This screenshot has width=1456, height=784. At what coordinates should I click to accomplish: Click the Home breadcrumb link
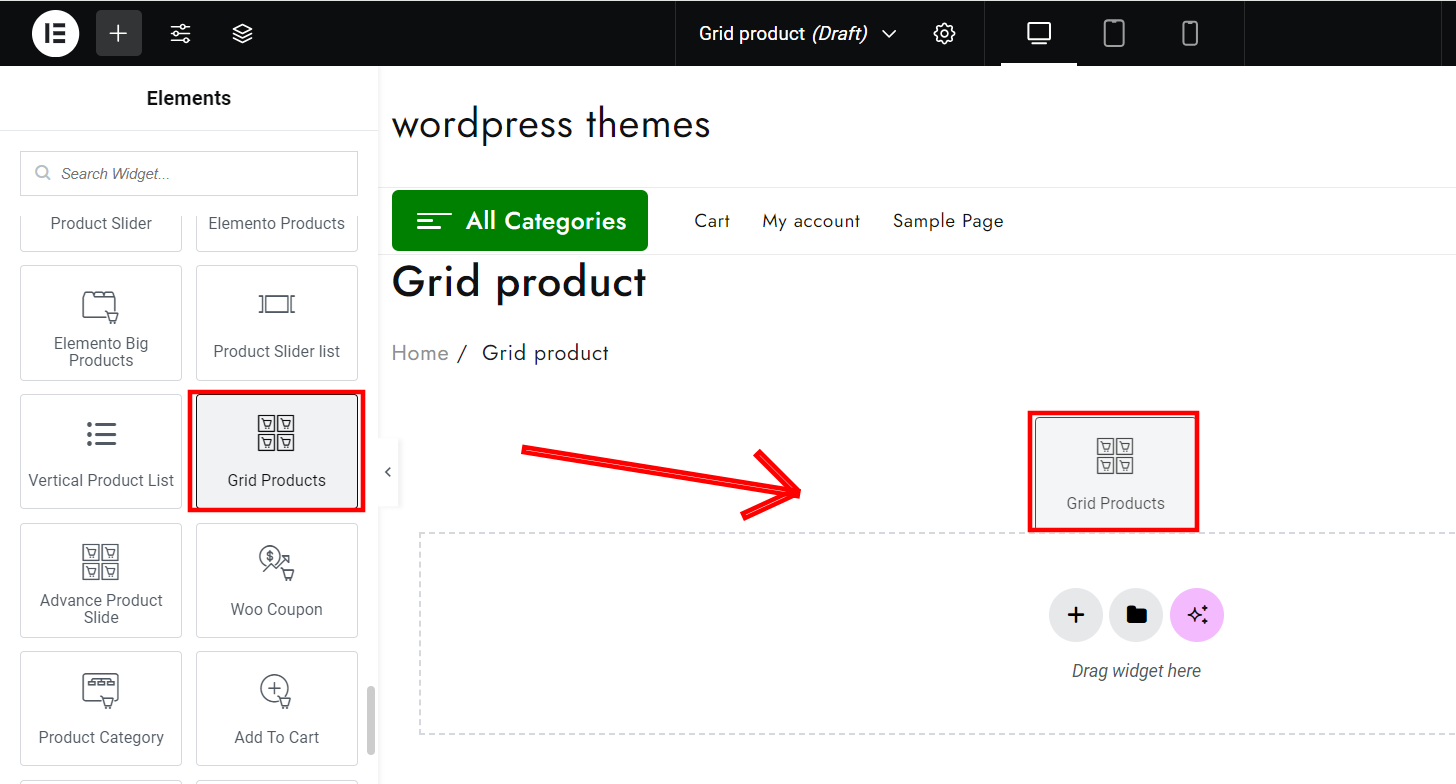(420, 353)
